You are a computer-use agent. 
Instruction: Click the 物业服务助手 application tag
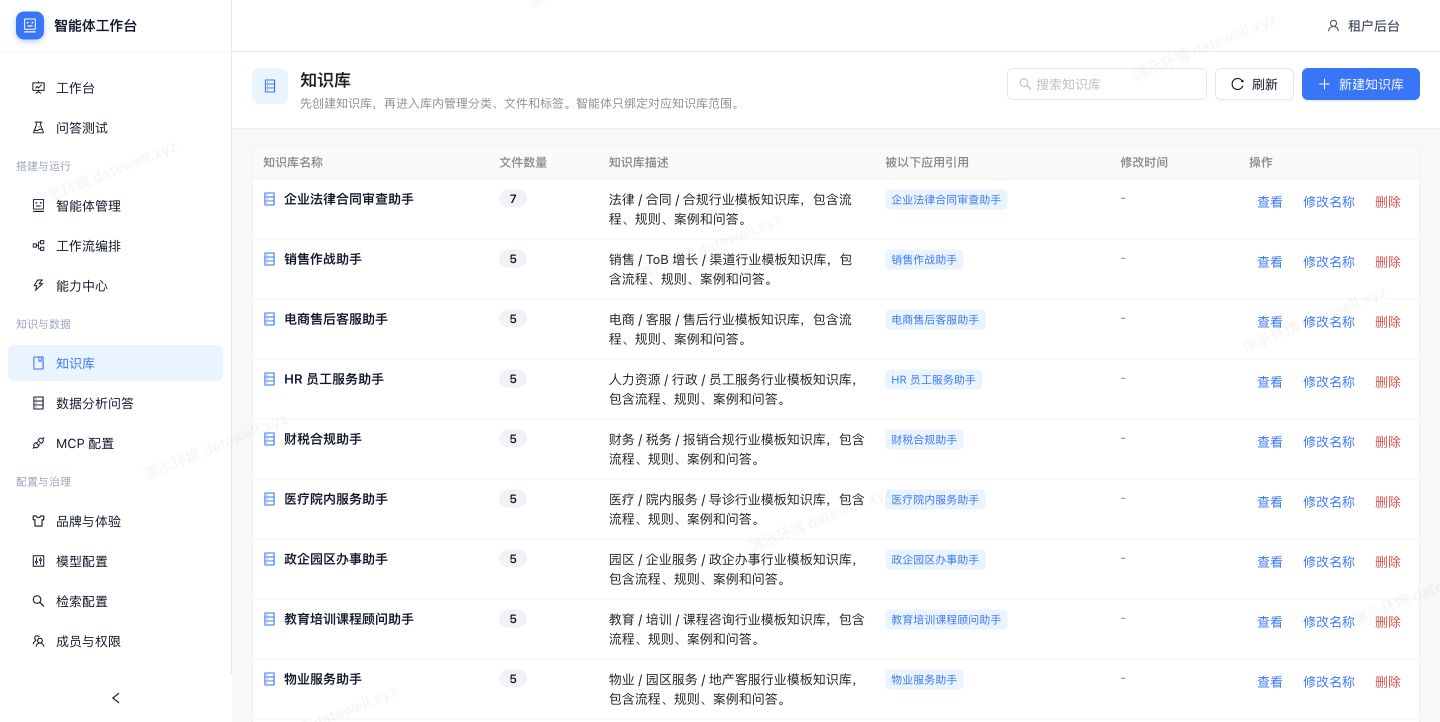pos(924,680)
